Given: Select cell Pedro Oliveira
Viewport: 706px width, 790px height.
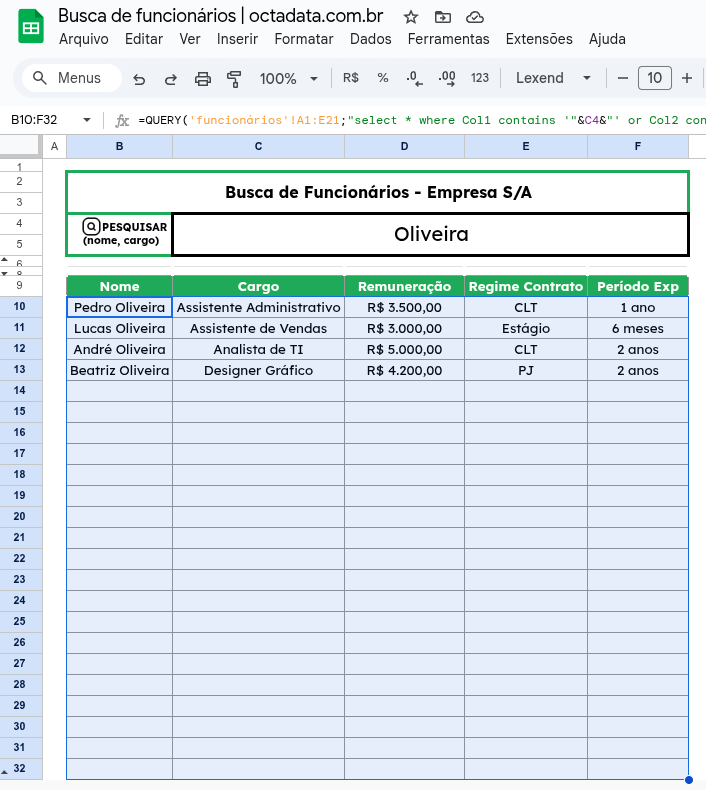Looking at the screenshot, I should [119, 307].
